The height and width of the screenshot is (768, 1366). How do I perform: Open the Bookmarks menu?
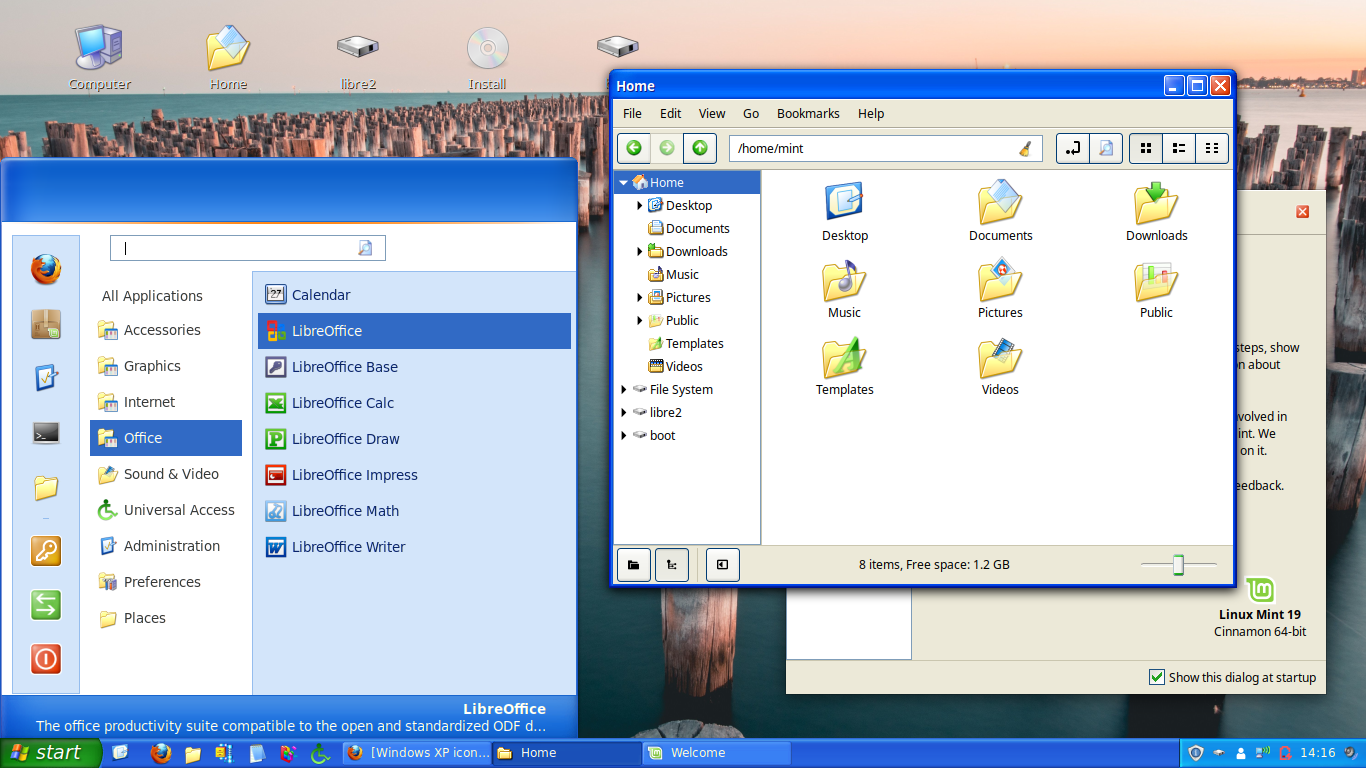[808, 113]
